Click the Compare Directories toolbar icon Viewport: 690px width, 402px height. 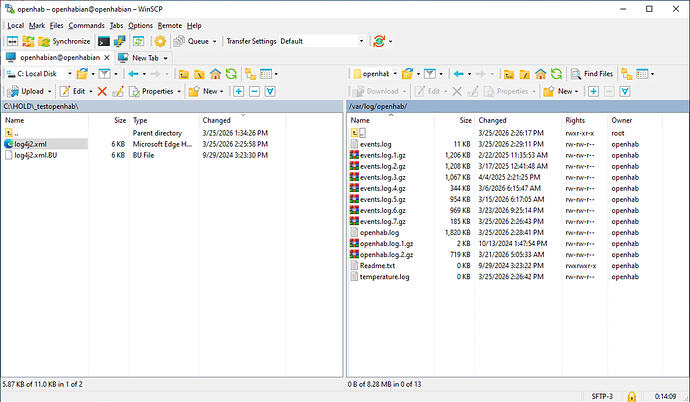(12, 41)
